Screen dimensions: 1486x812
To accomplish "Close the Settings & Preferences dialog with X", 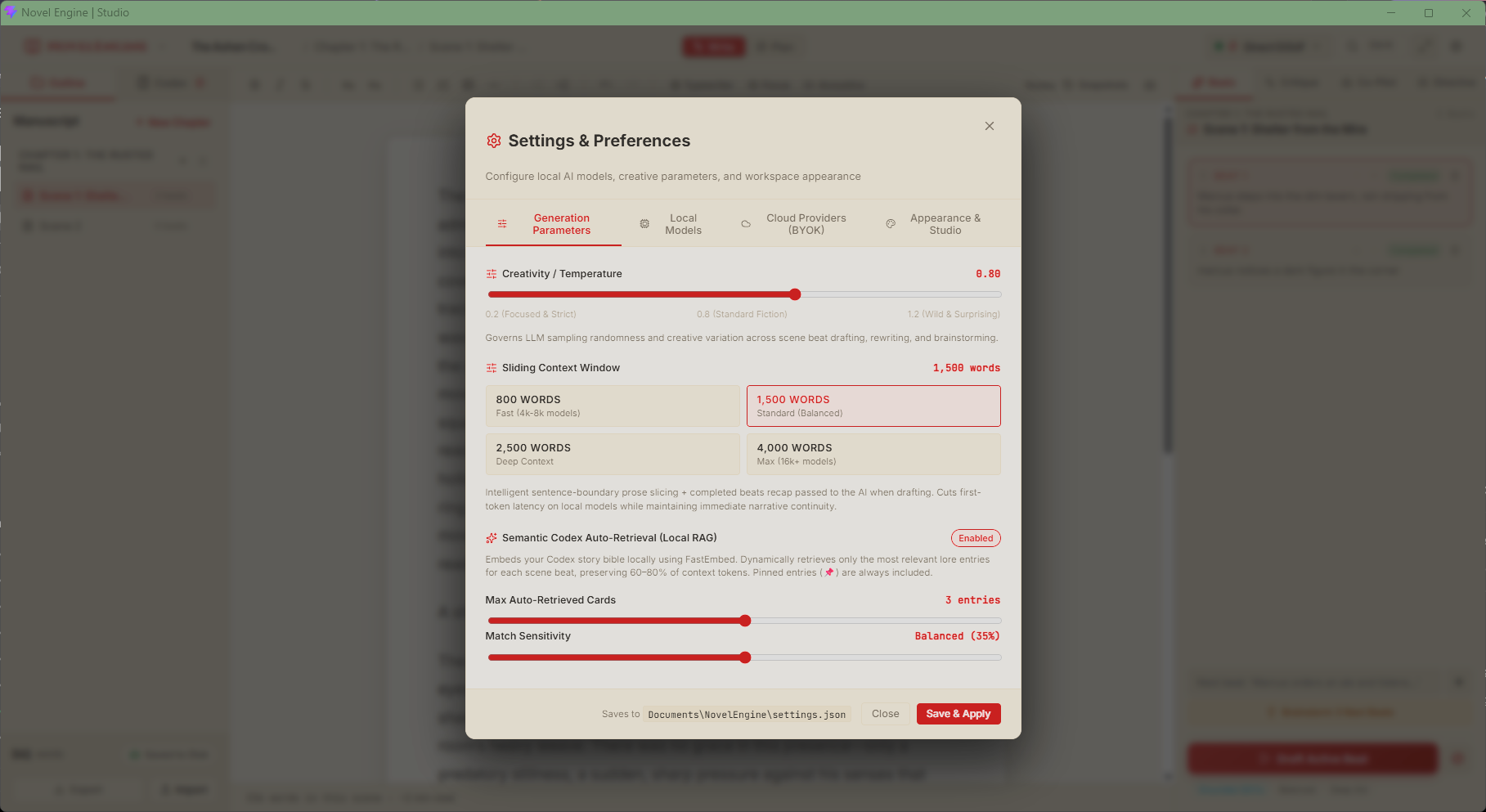I will coord(990,126).
